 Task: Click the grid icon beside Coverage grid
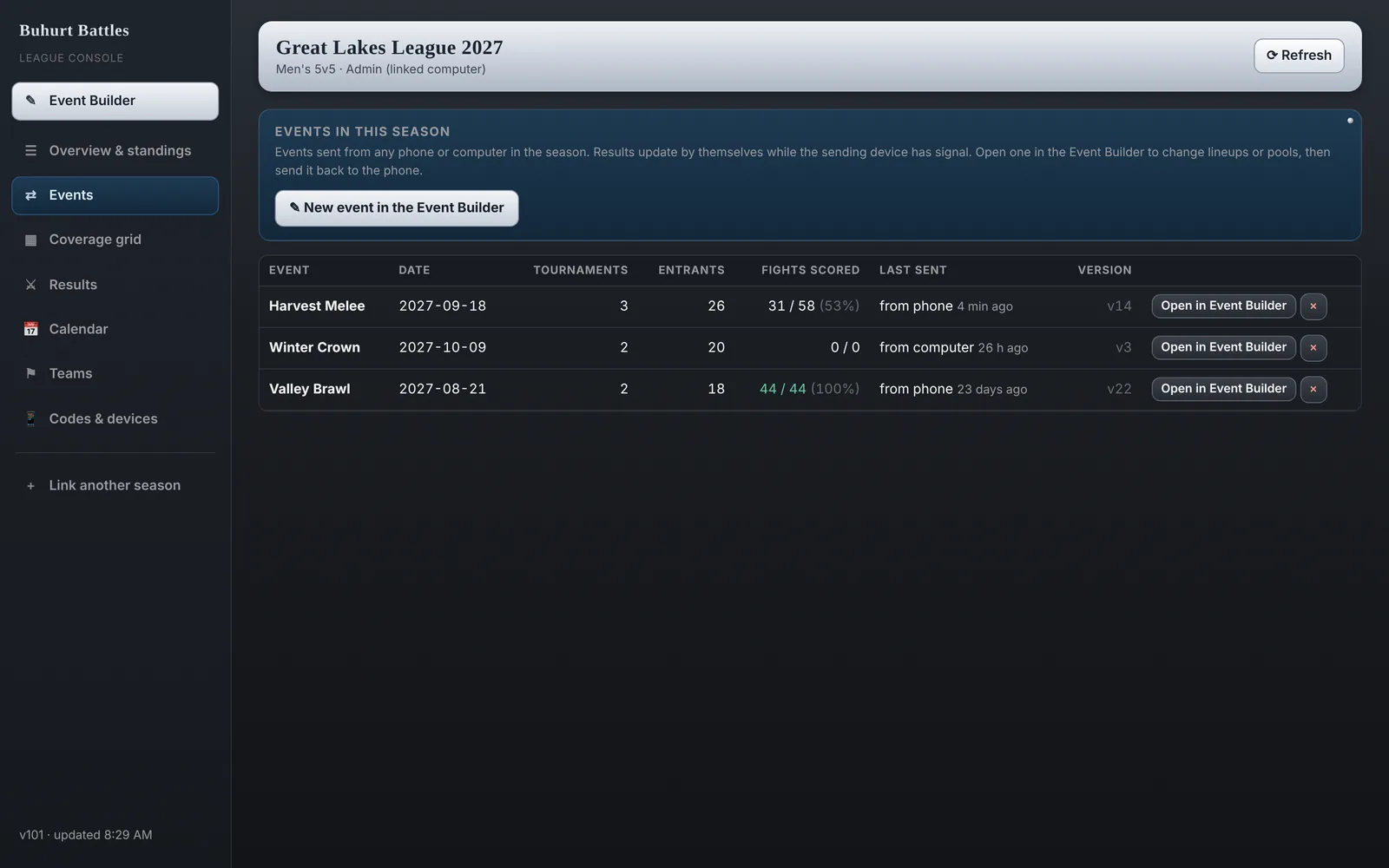[31, 240]
